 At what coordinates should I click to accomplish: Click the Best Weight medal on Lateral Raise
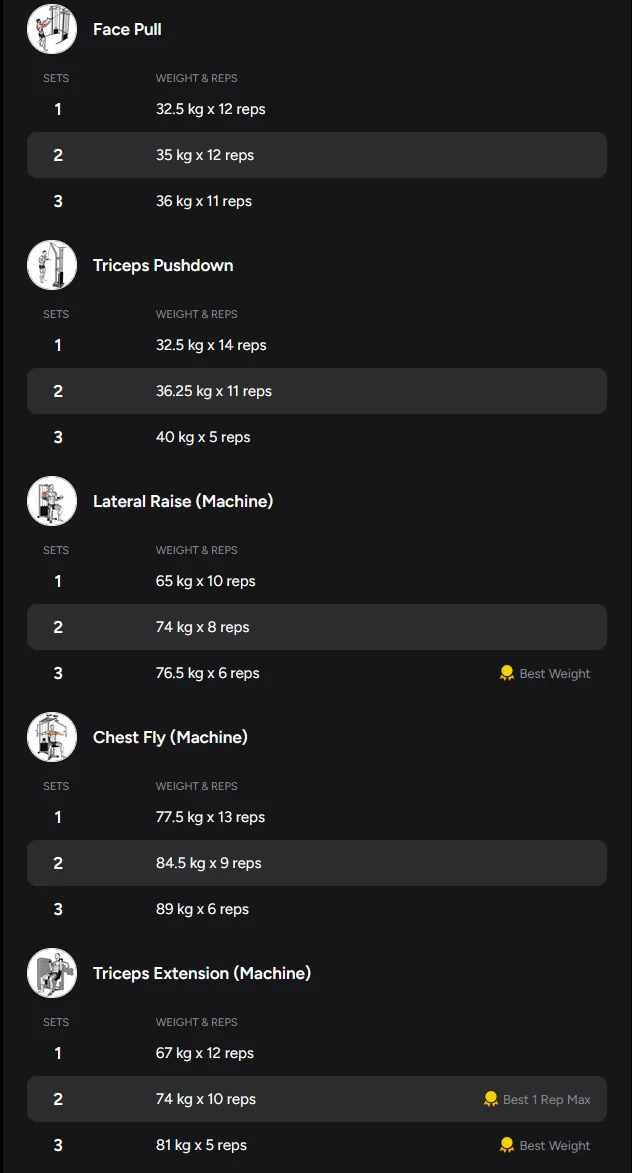pyautogui.click(x=507, y=673)
